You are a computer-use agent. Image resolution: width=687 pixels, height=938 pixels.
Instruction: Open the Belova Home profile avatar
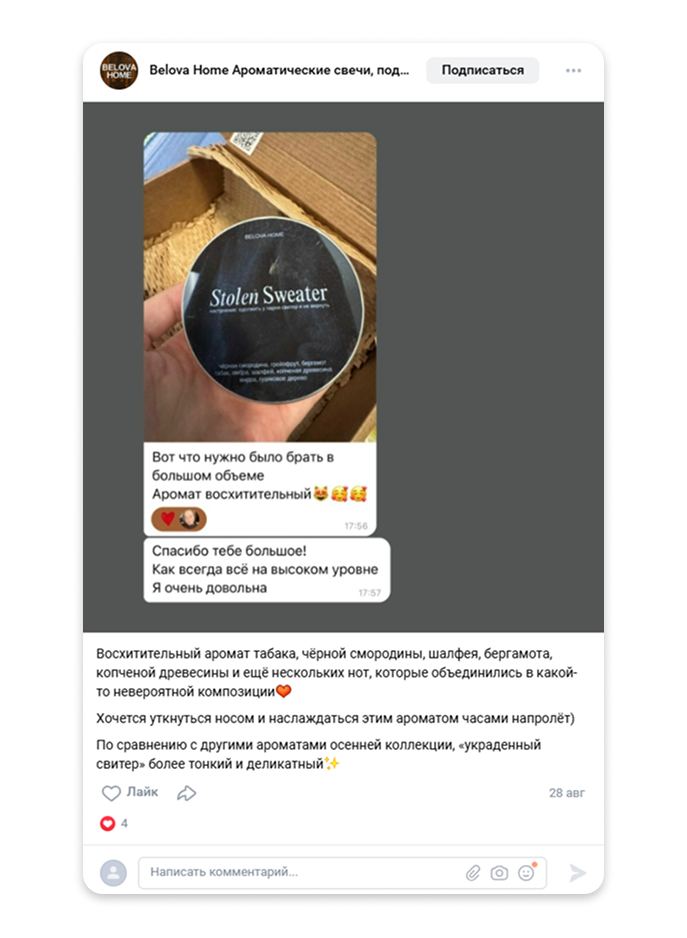click(x=118, y=71)
